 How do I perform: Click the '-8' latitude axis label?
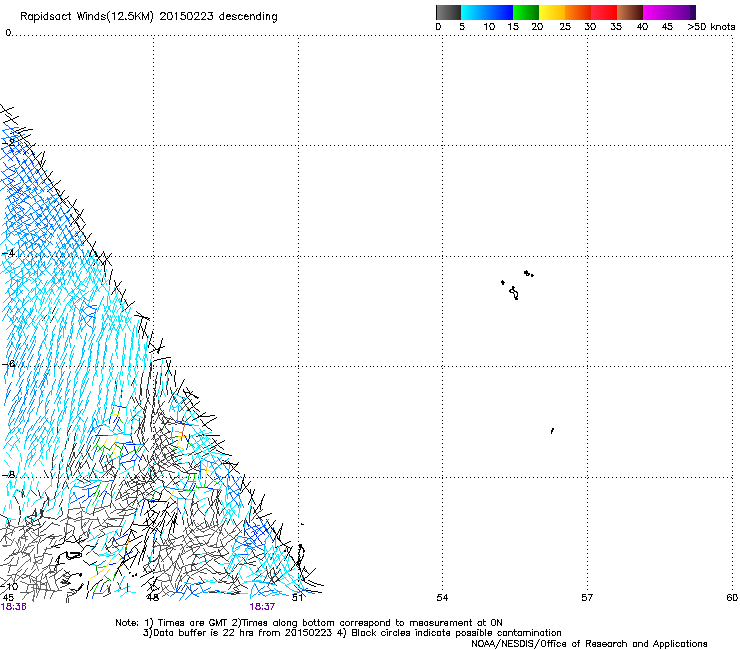point(8,475)
